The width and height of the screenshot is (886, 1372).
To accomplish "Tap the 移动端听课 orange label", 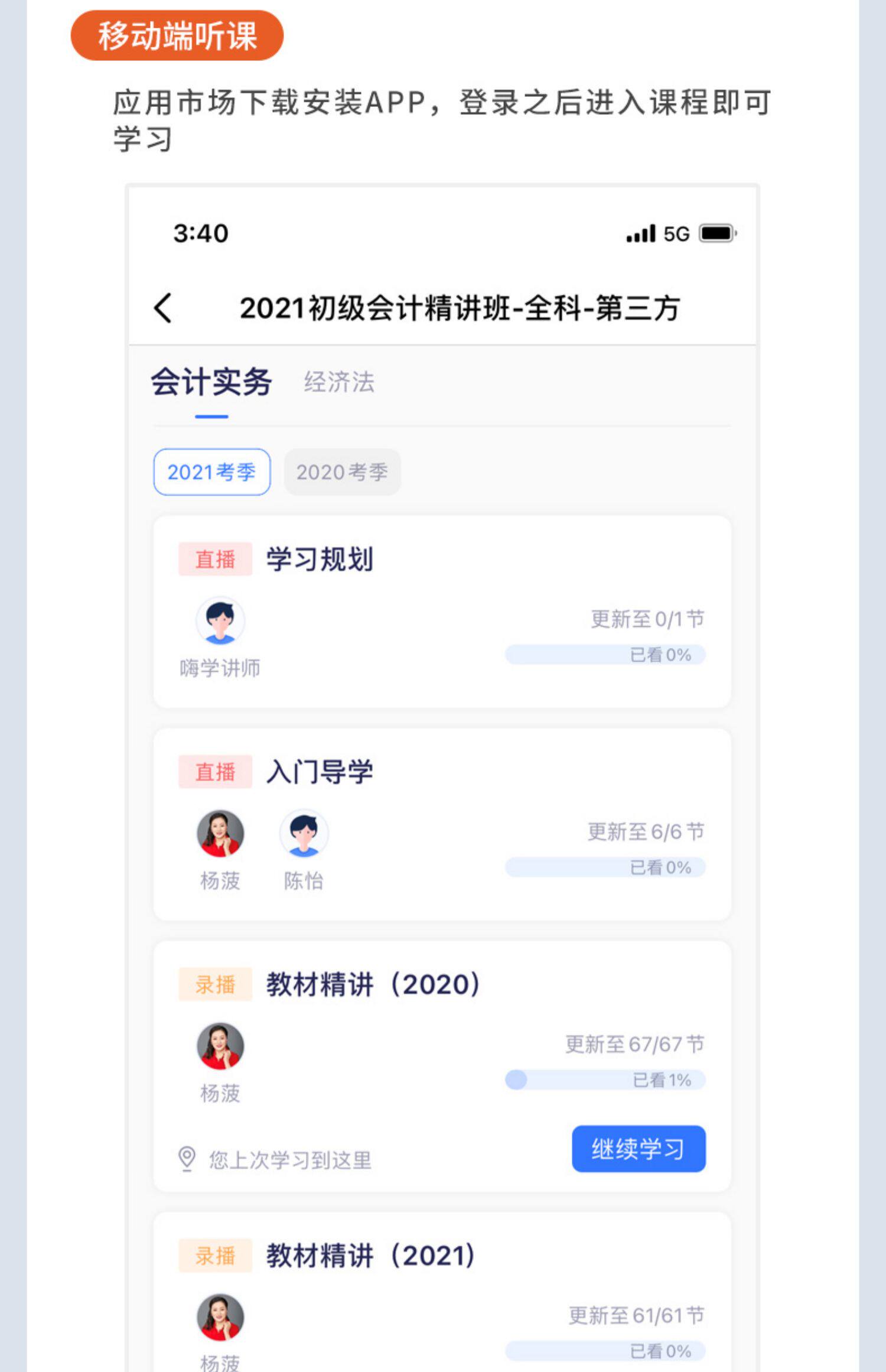I will tap(177, 35).
